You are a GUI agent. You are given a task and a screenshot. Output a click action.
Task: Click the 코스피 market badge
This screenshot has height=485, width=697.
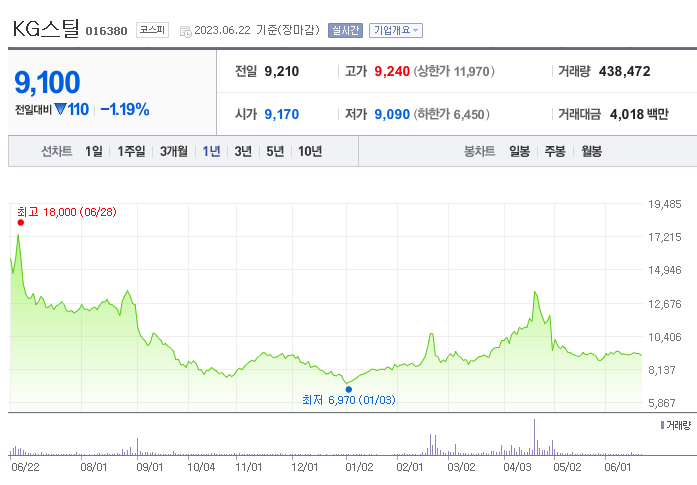(x=152, y=30)
